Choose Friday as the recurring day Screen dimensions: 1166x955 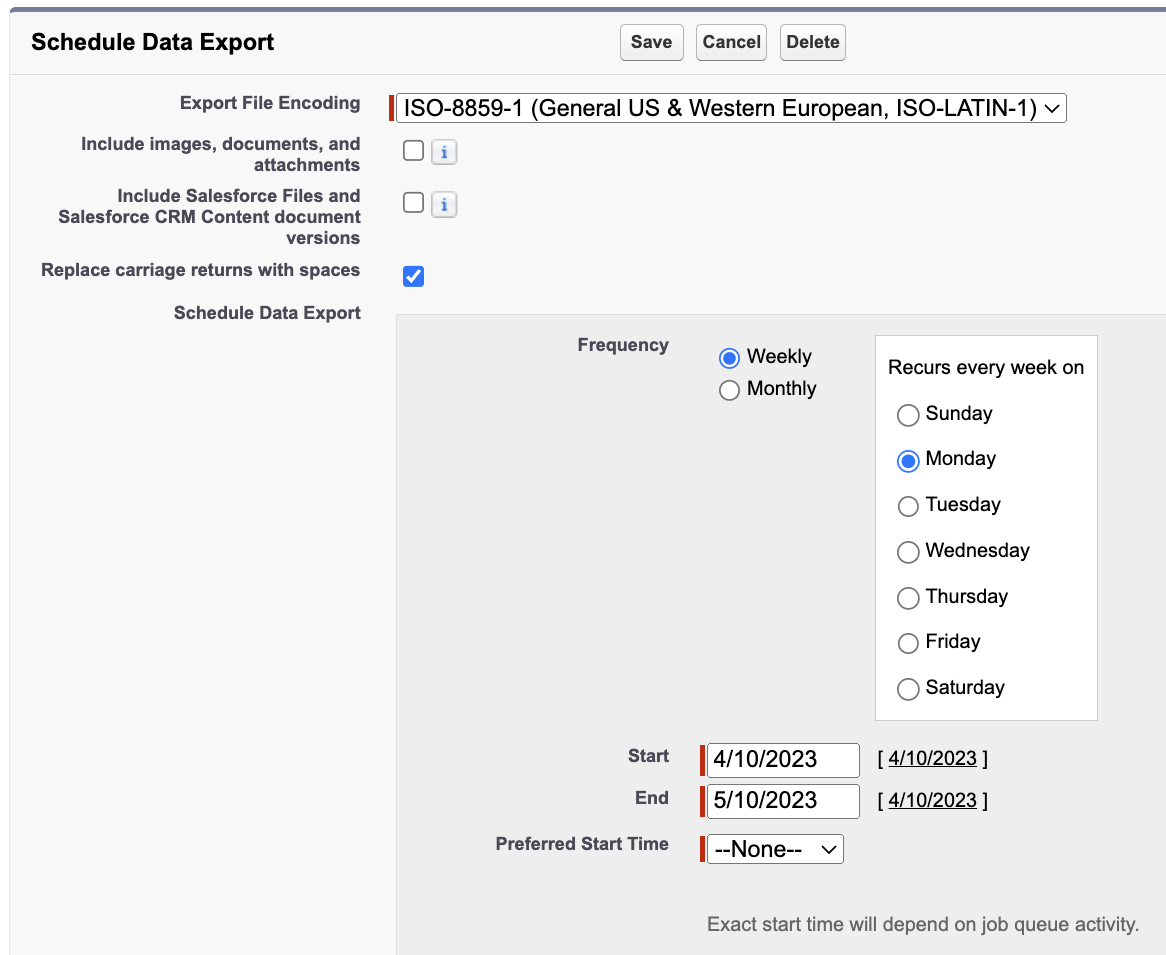pyautogui.click(x=908, y=643)
